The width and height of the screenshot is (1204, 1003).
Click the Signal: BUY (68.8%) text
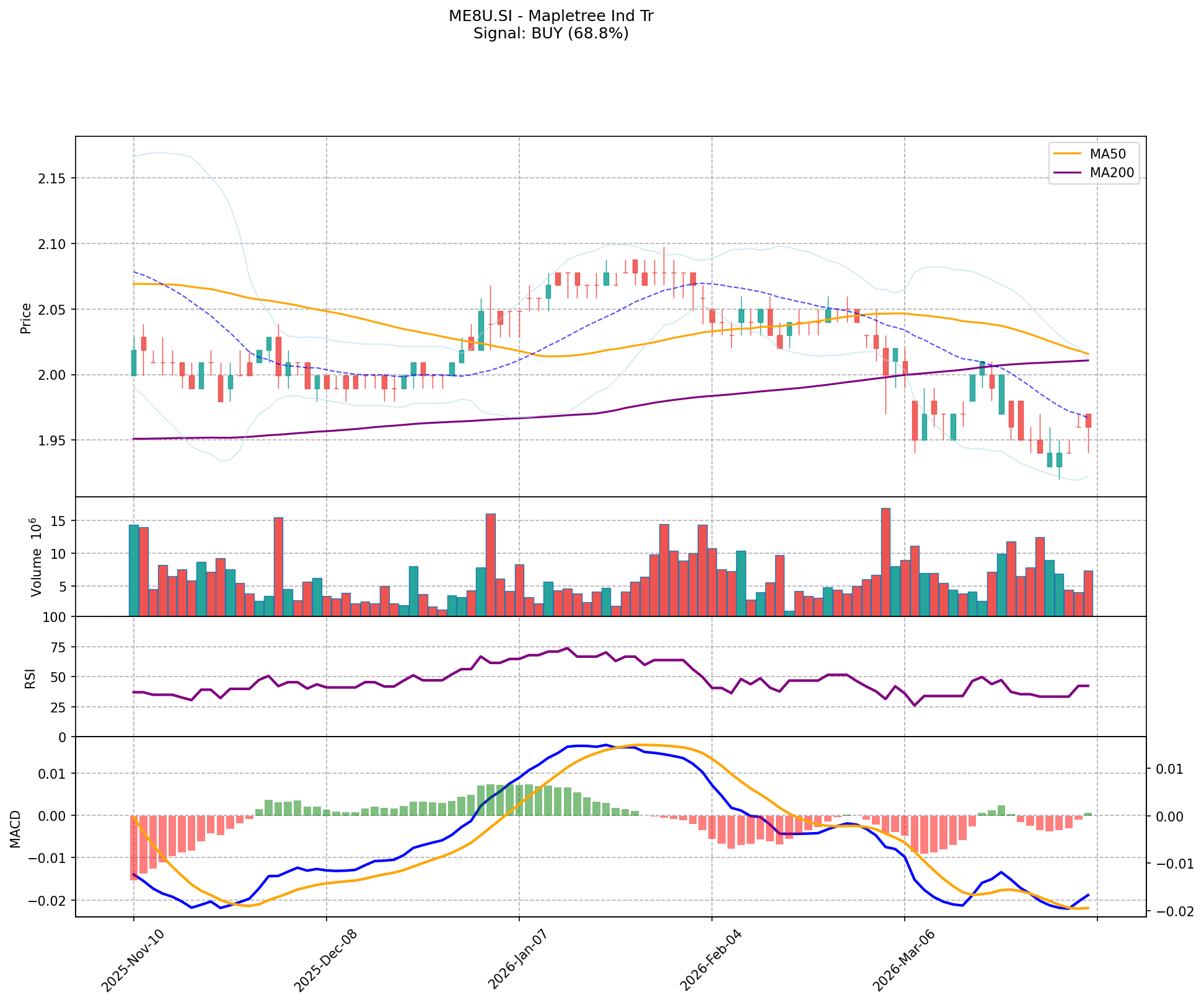(550, 33)
